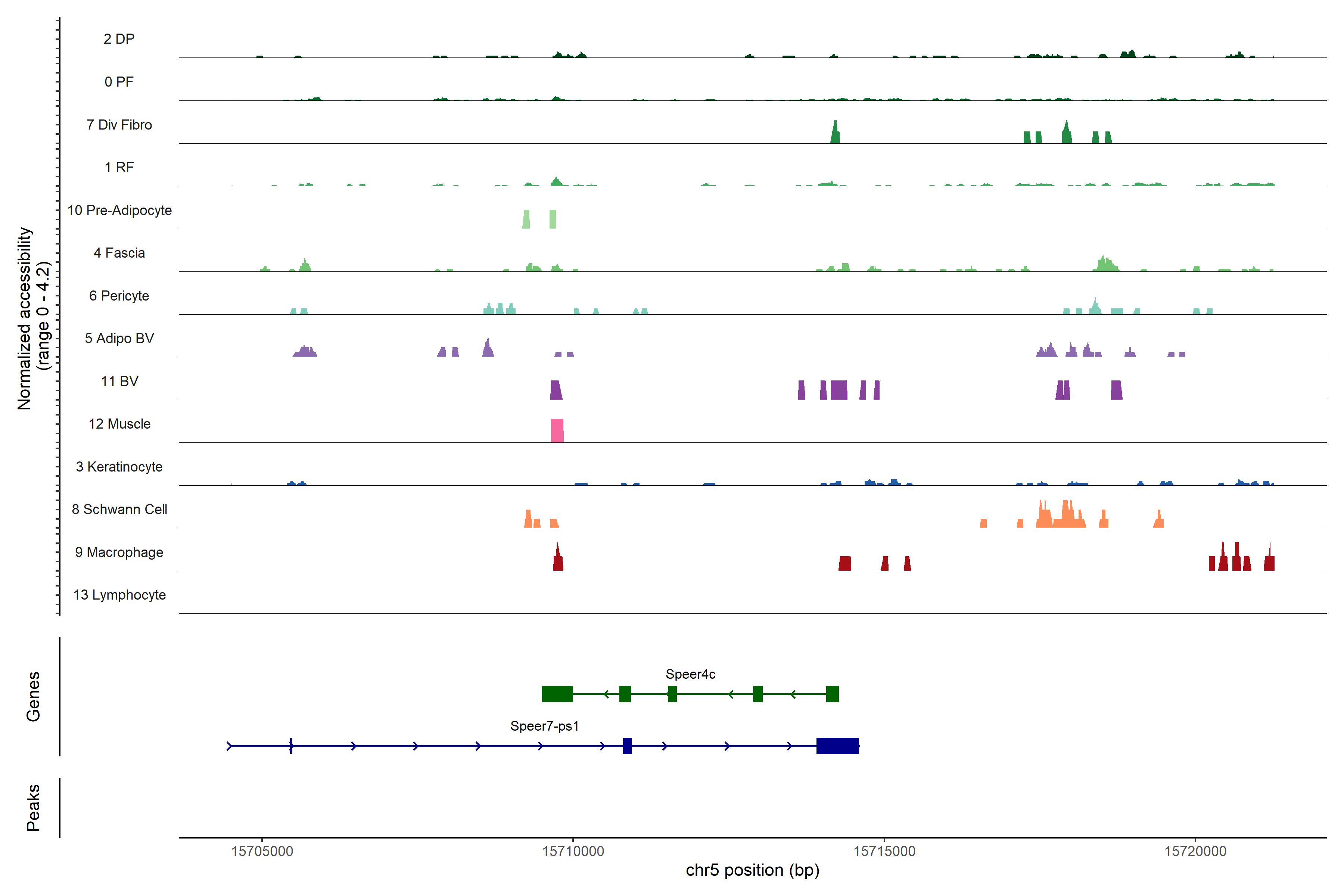Click the 8 Schwann Cell track label

tap(119, 509)
